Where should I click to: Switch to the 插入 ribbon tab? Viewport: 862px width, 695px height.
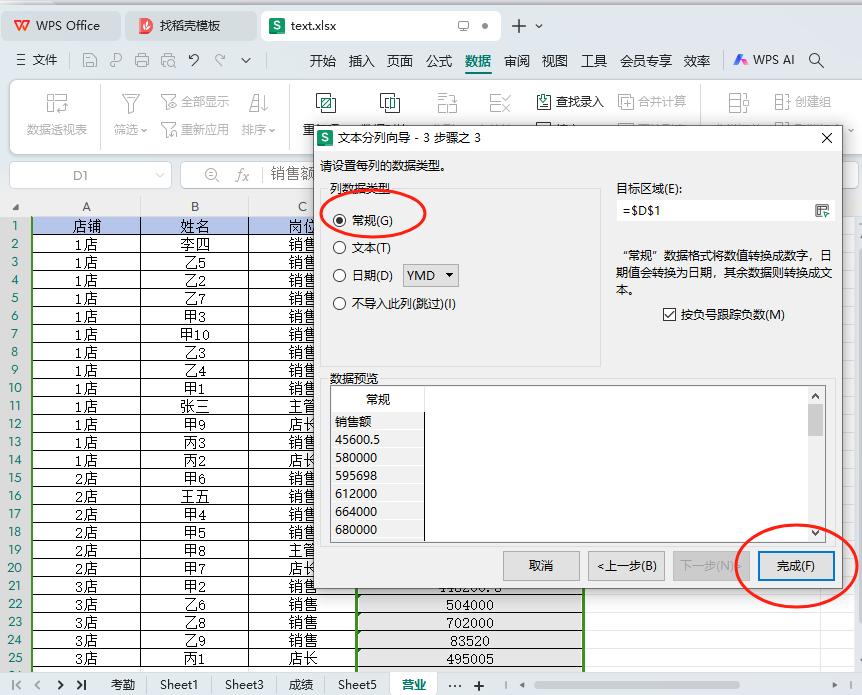click(x=361, y=60)
